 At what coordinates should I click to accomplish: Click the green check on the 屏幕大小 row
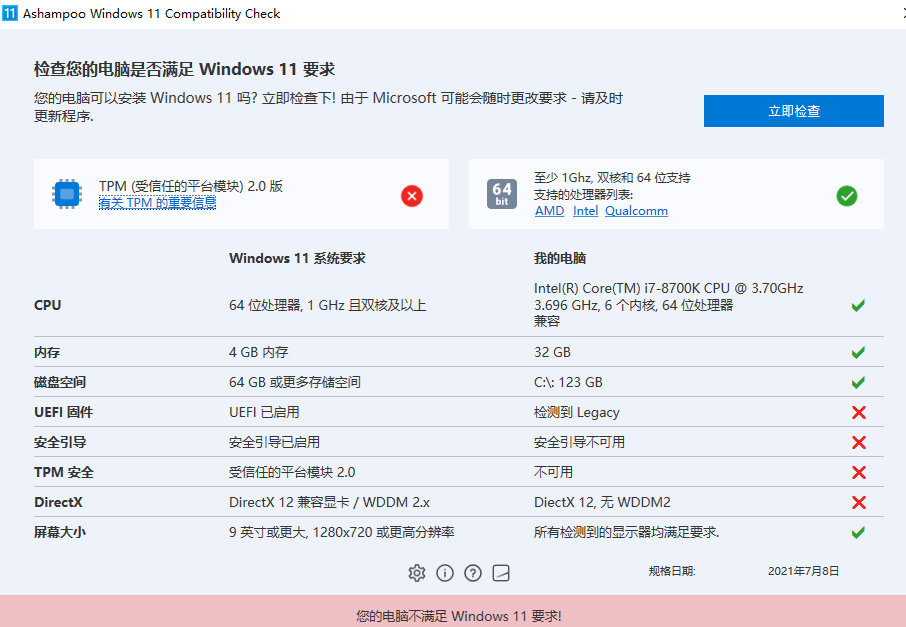click(x=857, y=532)
